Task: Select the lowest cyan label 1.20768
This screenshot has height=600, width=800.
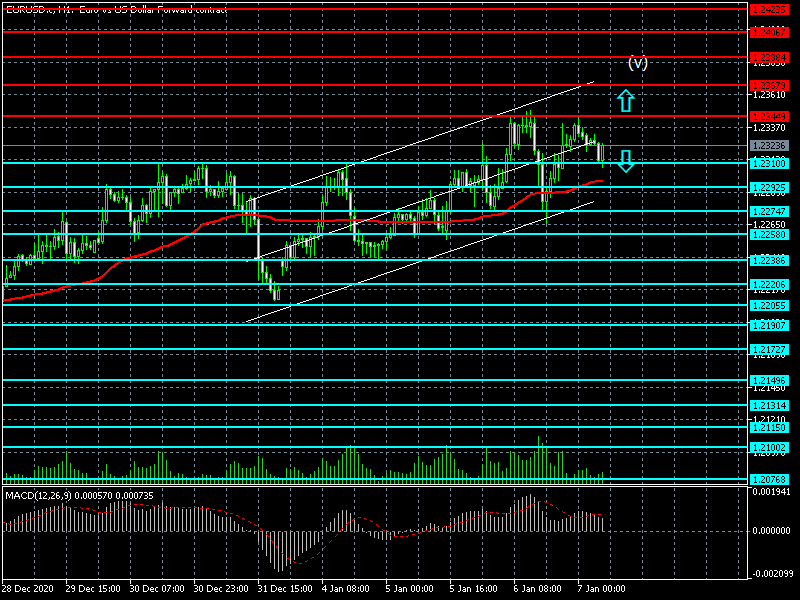Action: [x=768, y=479]
